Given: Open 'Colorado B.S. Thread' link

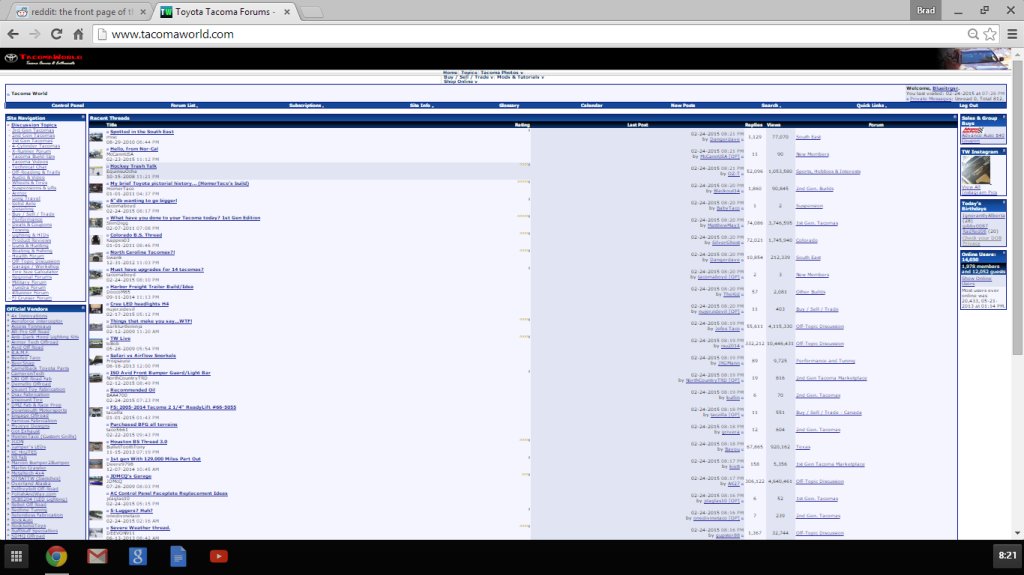Looking at the screenshot, I should click(136, 235).
